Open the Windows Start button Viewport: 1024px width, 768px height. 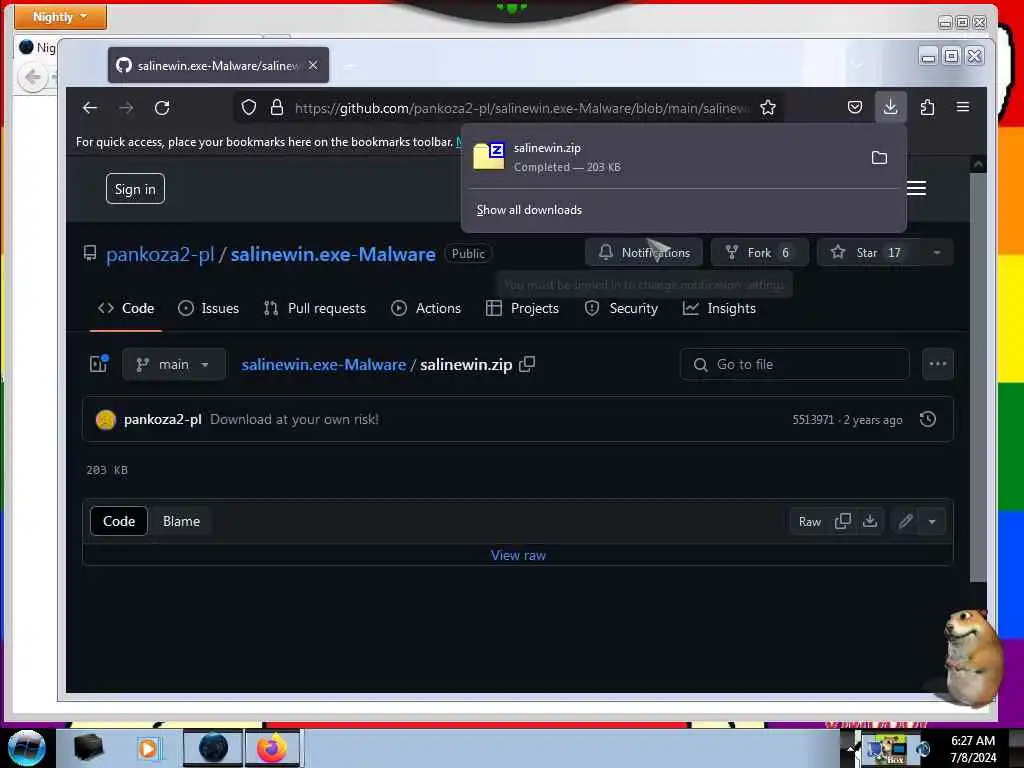click(x=26, y=748)
